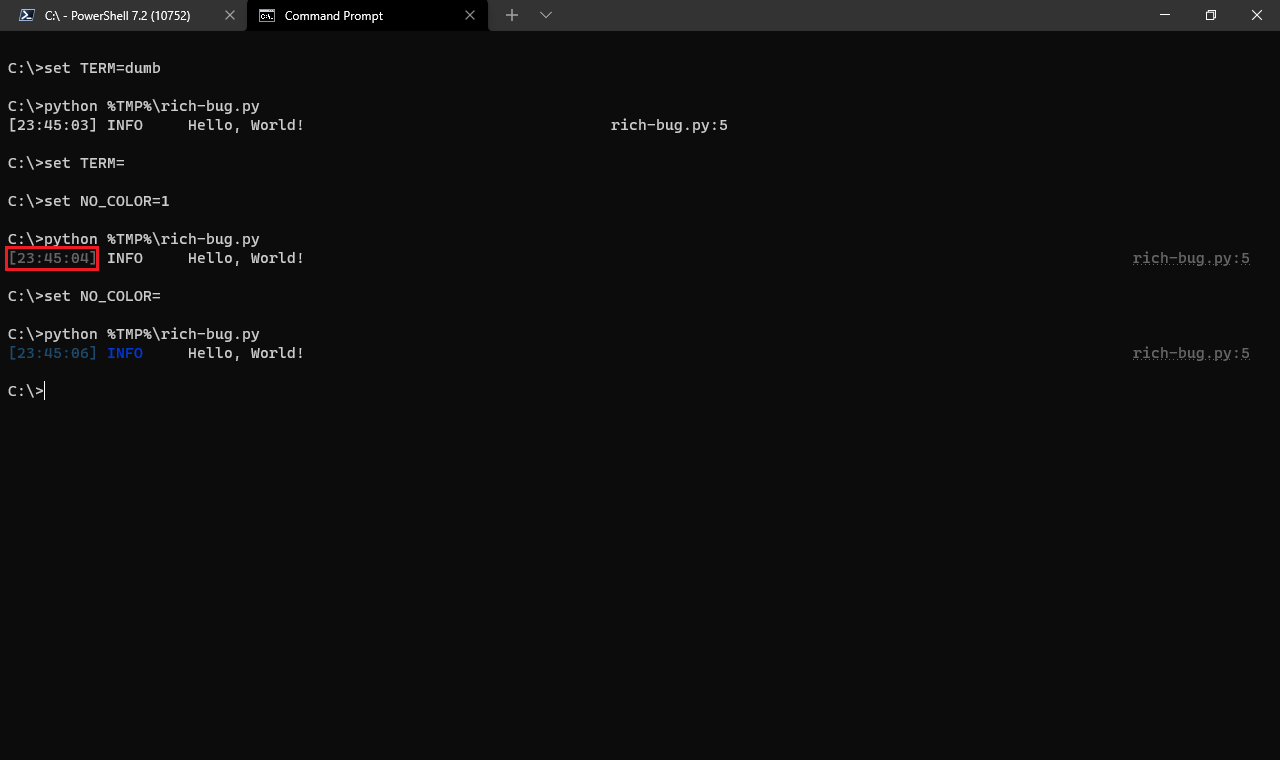Close the Command Prompt tab
Image resolution: width=1280 pixels, height=760 pixels.
click(470, 15)
